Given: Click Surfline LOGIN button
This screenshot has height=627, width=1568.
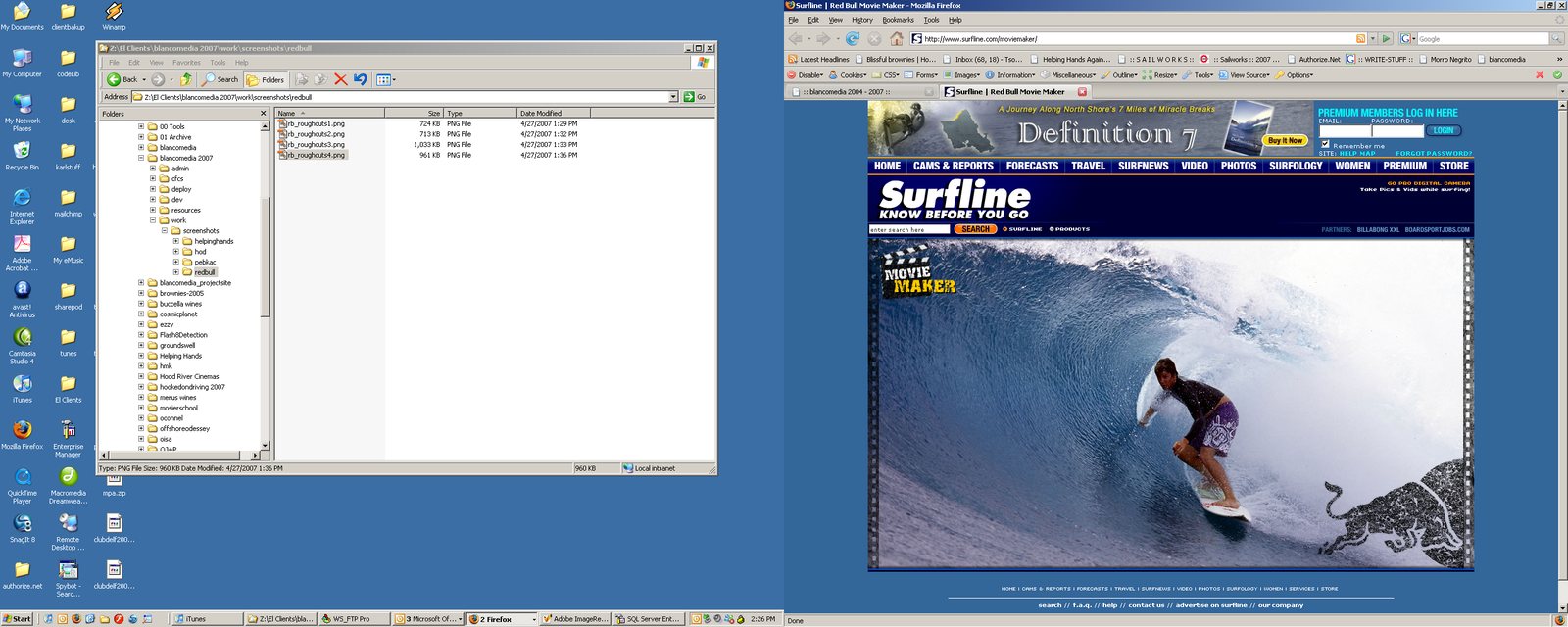Looking at the screenshot, I should (1444, 130).
